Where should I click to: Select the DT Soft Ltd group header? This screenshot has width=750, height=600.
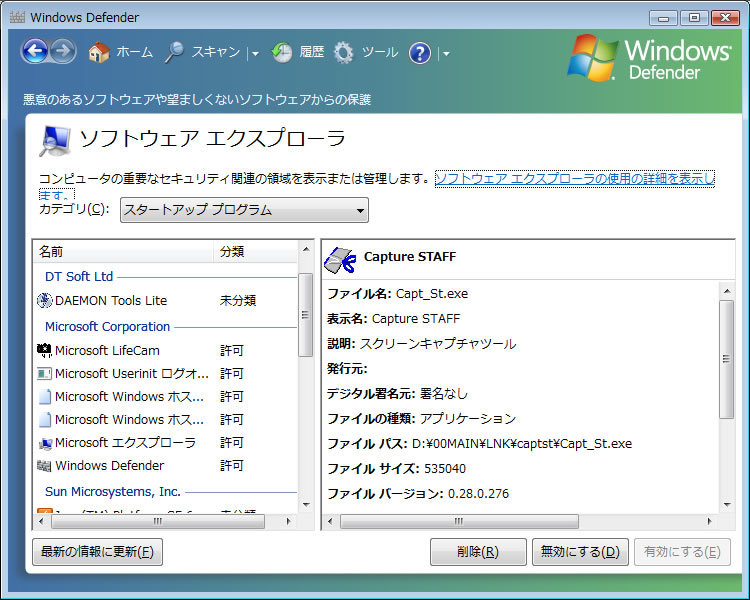point(79,277)
